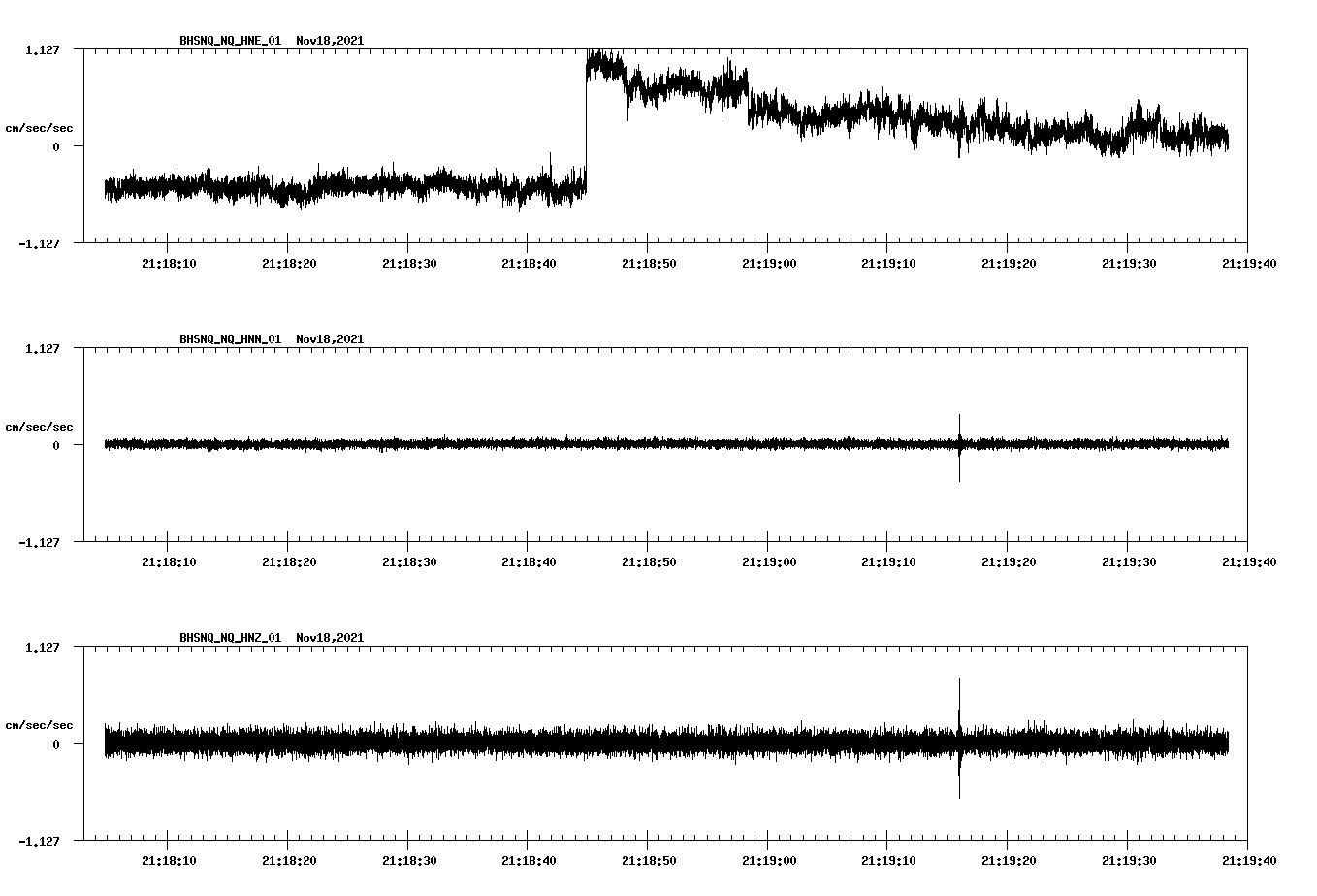This screenshot has width=1317, height=896.
Task: Click the -1.127 lower limit on HNN plot
Action: pos(39,542)
